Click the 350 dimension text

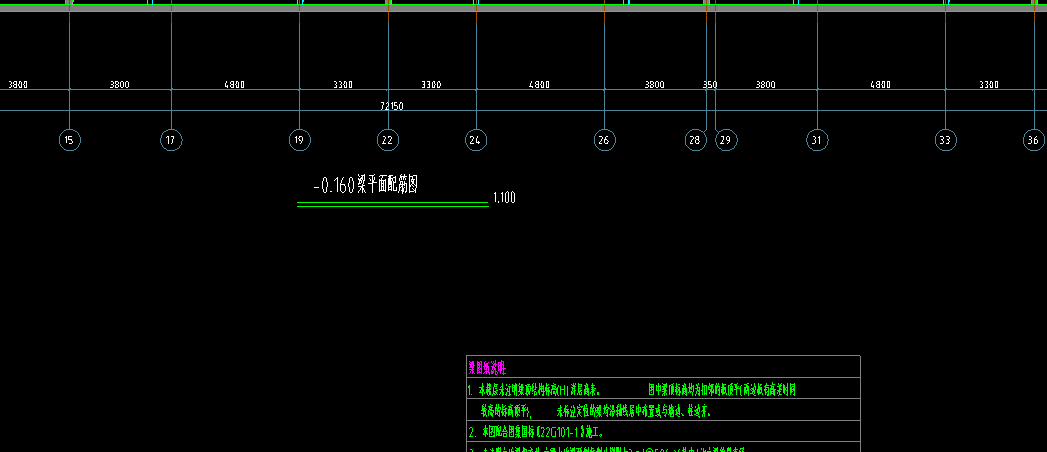pyautogui.click(x=710, y=85)
